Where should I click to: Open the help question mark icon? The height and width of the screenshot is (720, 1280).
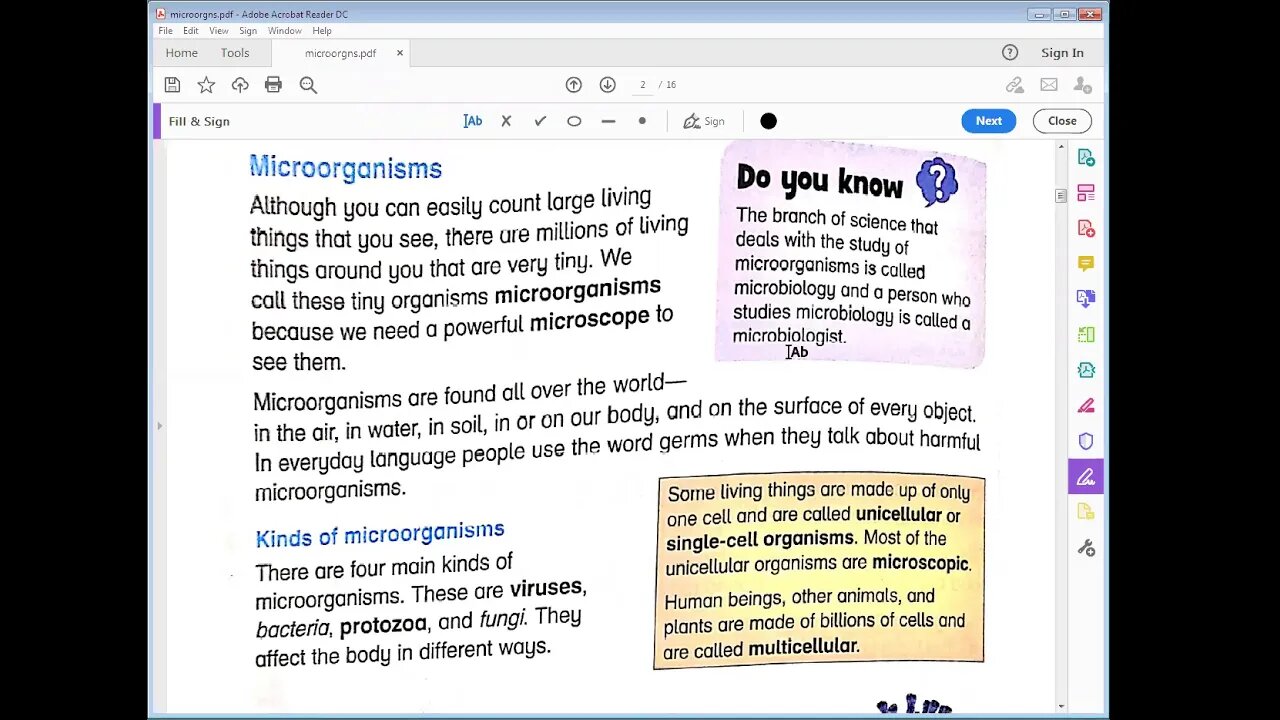1010,53
